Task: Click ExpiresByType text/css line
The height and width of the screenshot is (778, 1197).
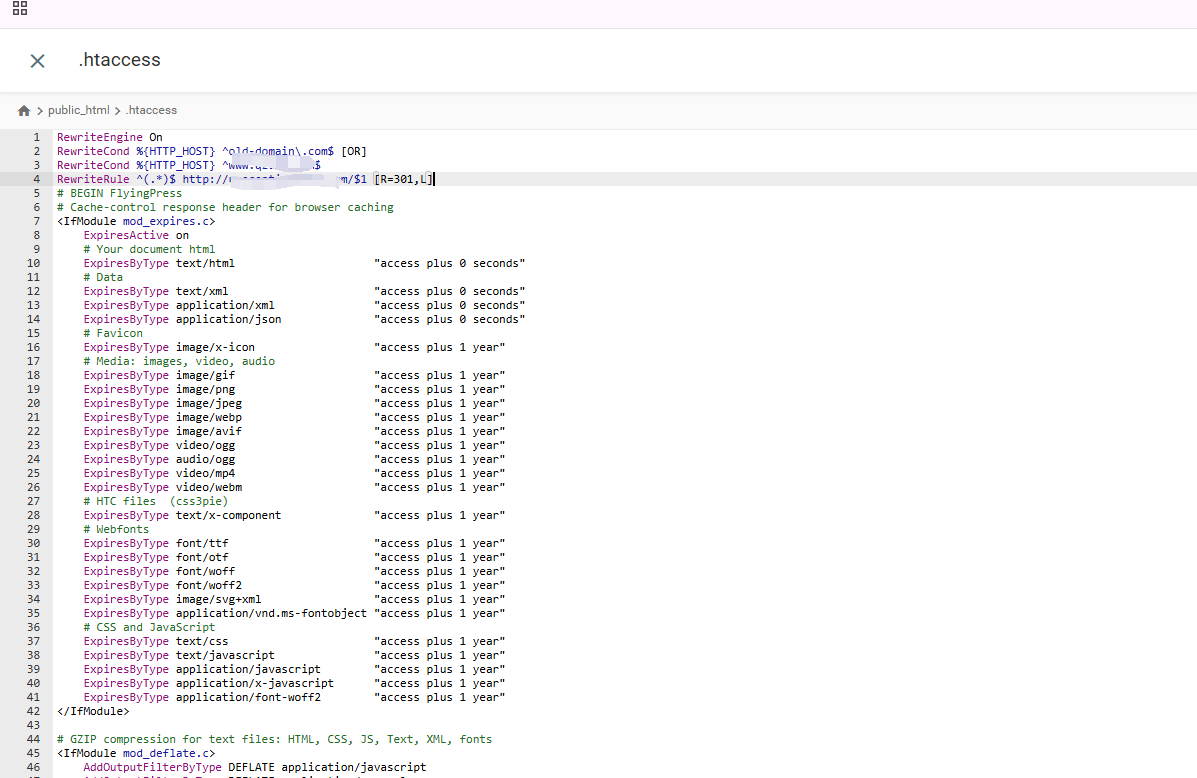Action: coord(295,641)
